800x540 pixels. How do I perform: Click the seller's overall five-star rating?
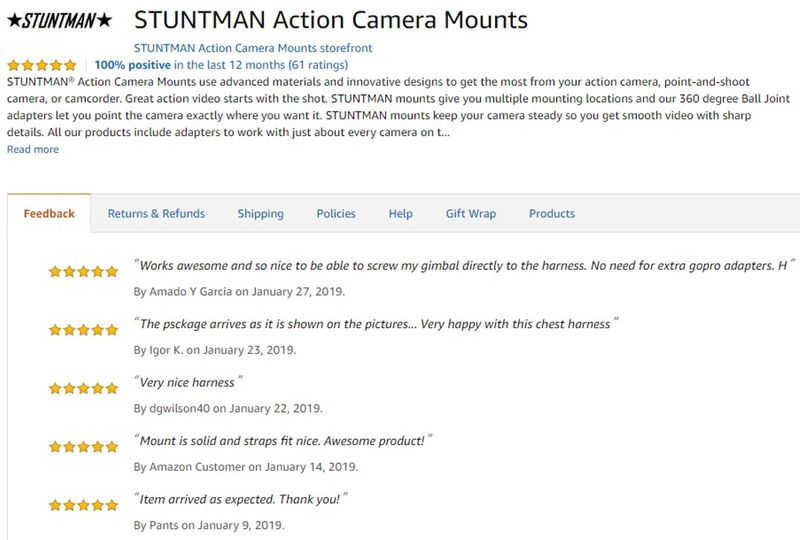point(42,65)
